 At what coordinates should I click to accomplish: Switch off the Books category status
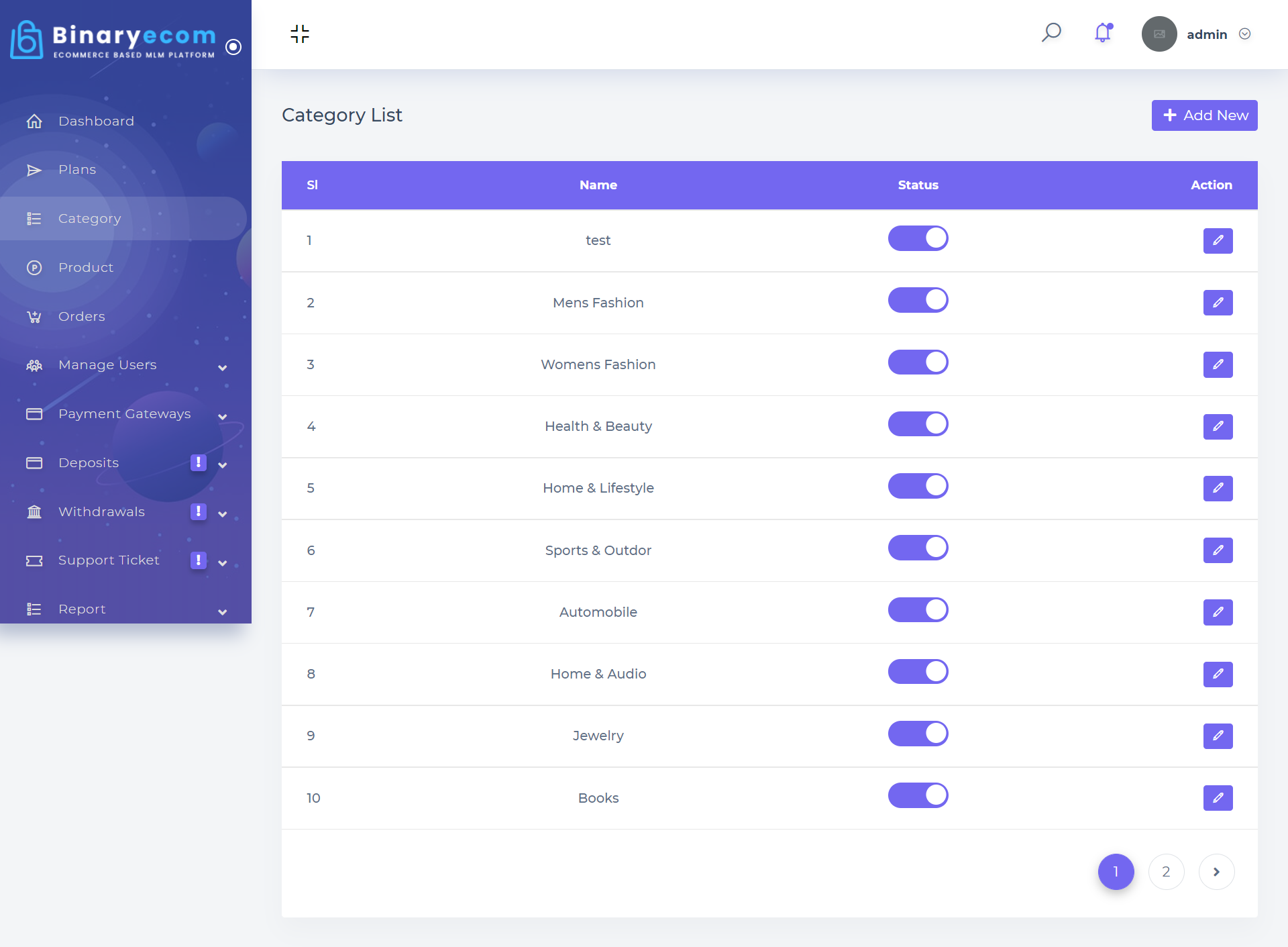[x=918, y=795]
